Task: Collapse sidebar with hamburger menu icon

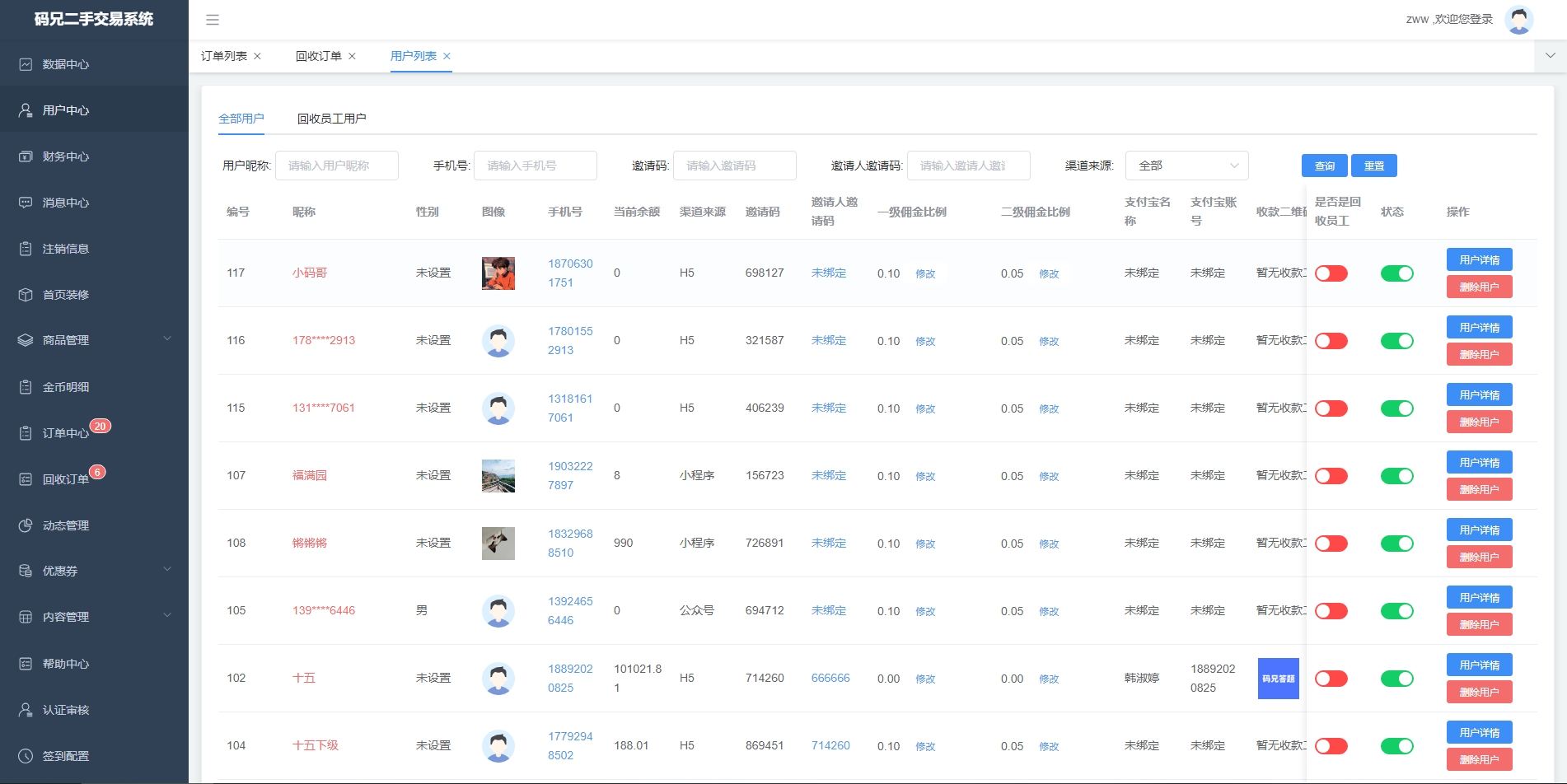Action: (x=213, y=20)
